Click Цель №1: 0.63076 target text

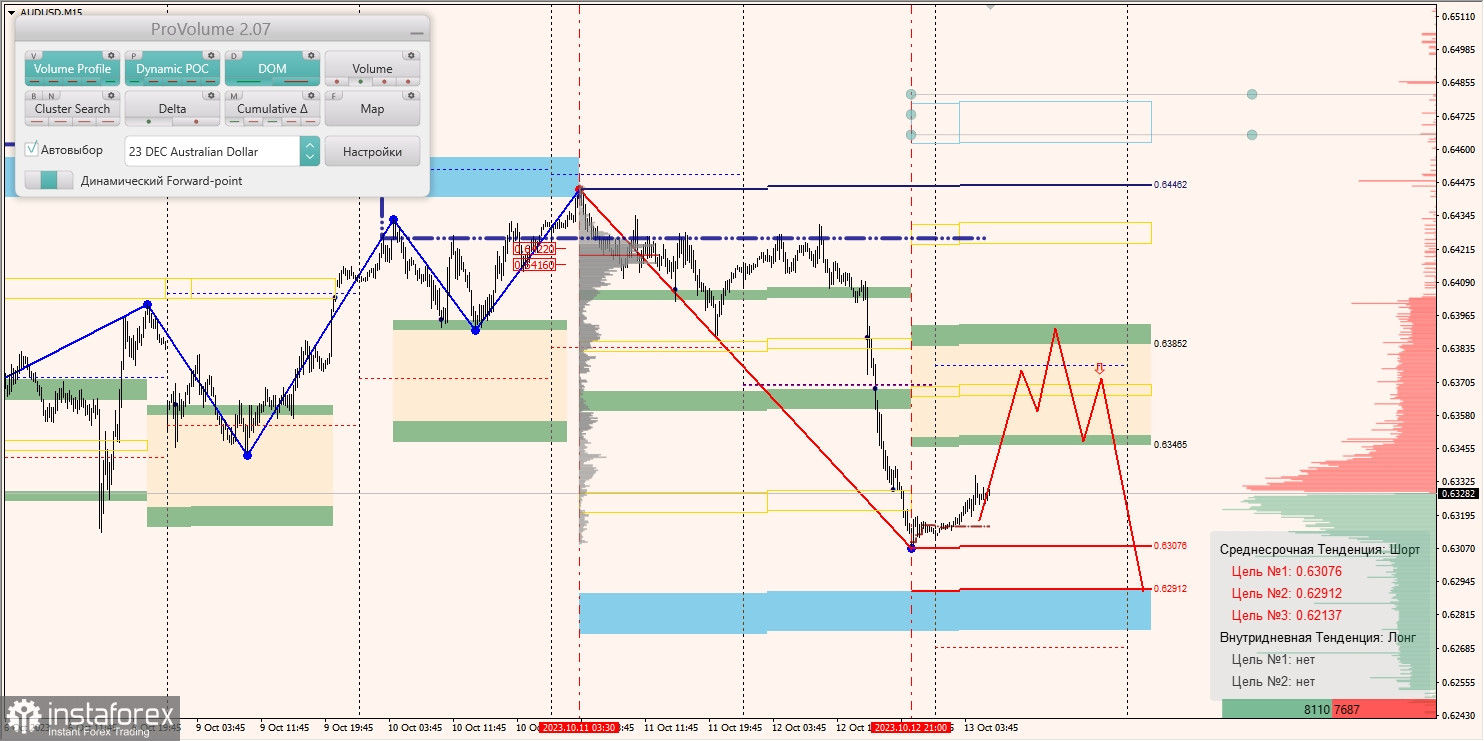[x=1286, y=571]
